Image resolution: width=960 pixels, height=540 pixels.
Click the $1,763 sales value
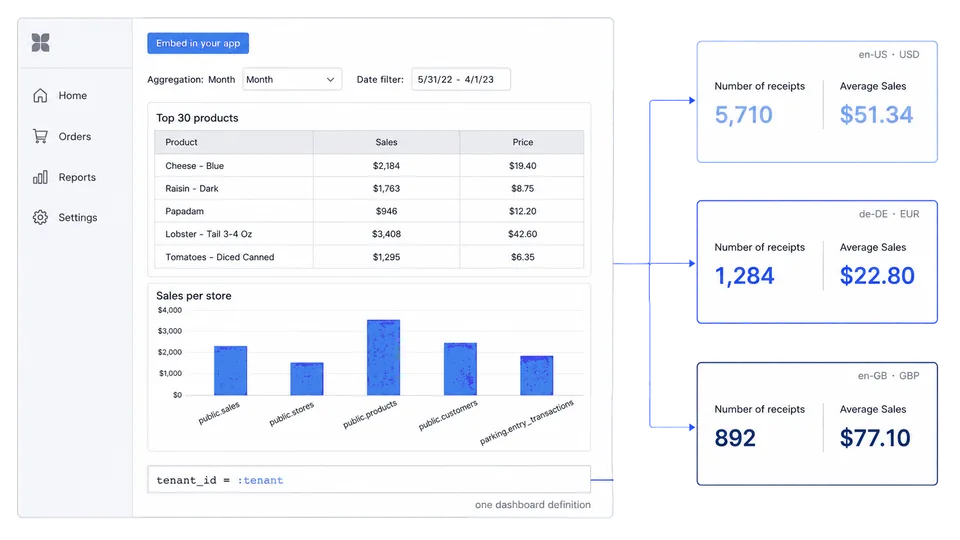click(386, 189)
